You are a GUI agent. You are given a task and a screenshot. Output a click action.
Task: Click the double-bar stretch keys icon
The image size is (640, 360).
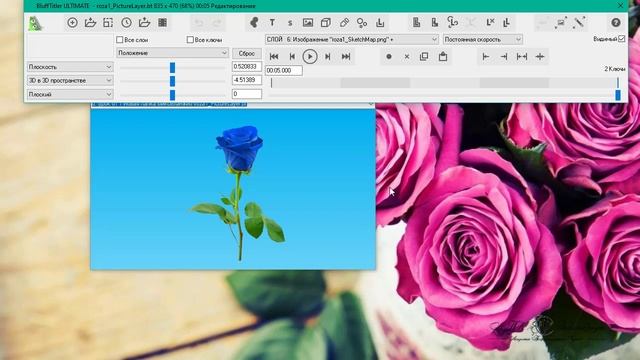coord(522,57)
